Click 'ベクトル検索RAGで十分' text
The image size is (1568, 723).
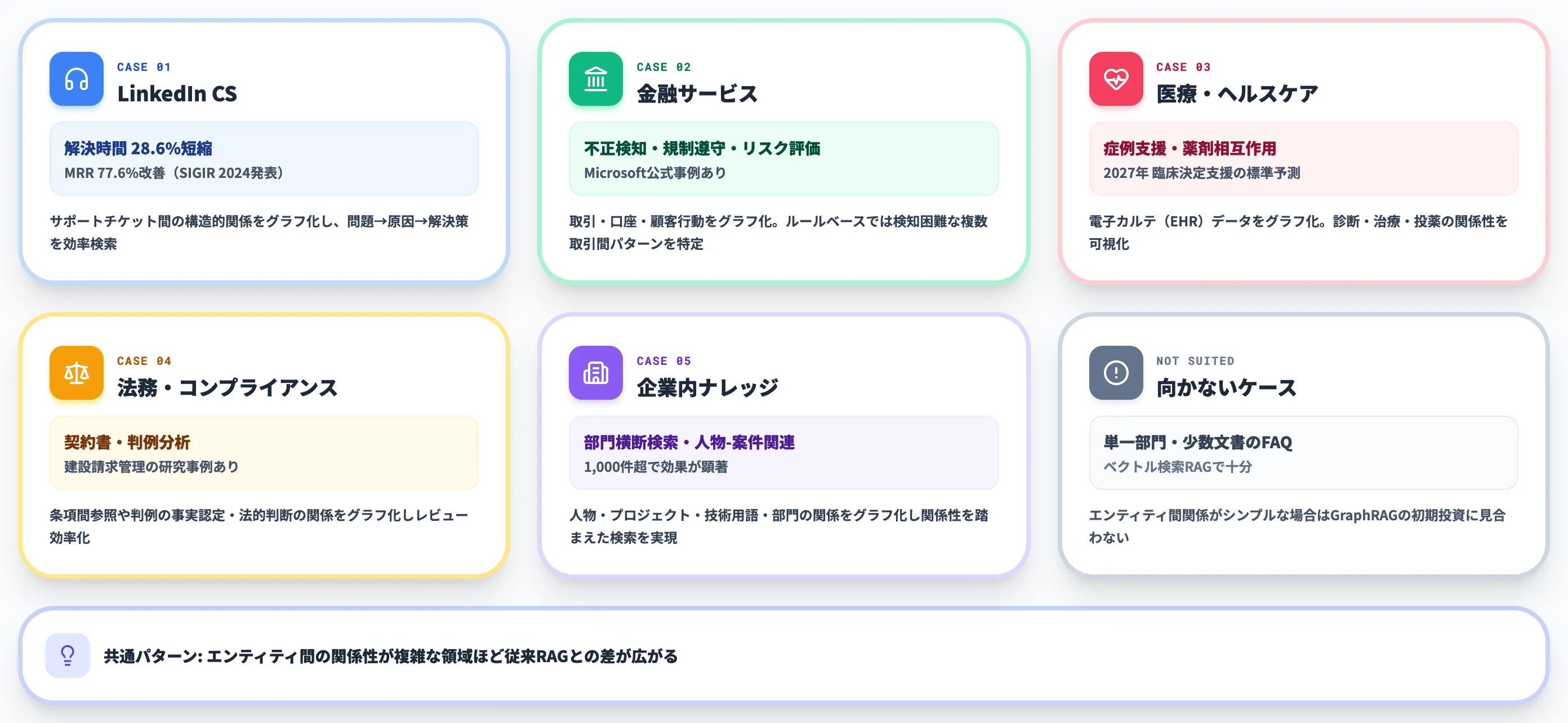tap(1178, 467)
